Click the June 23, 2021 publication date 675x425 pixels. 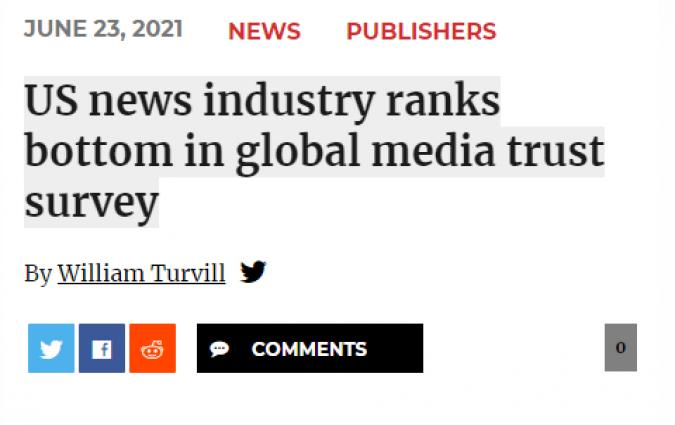coord(103,29)
